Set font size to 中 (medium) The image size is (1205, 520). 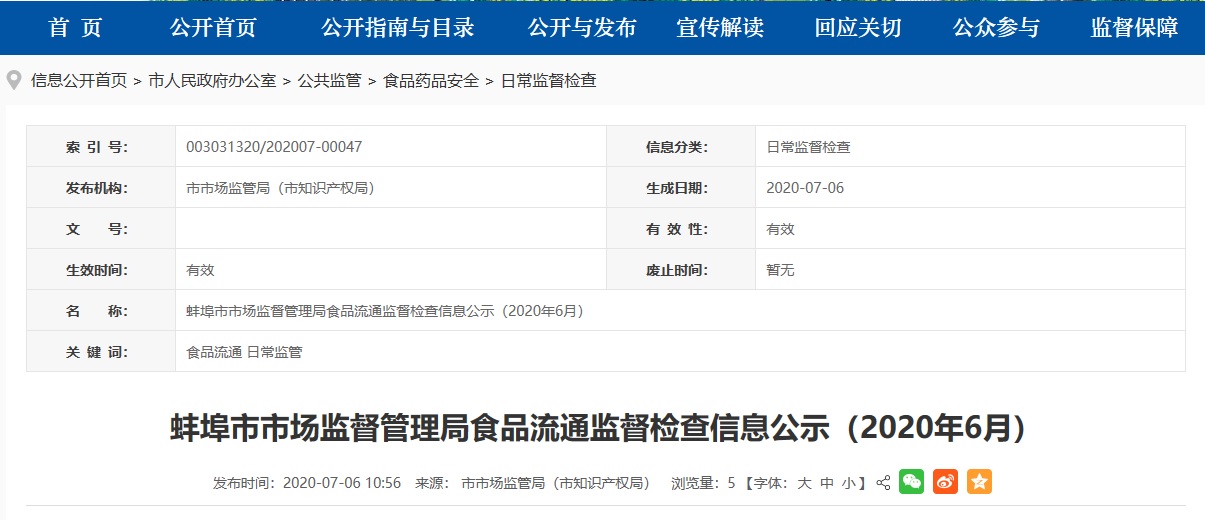point(826,483)
